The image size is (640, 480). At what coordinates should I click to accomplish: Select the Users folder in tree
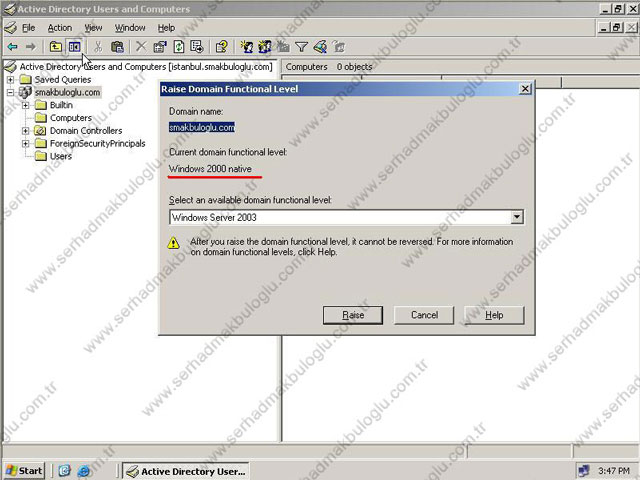(x=61, y=156)
